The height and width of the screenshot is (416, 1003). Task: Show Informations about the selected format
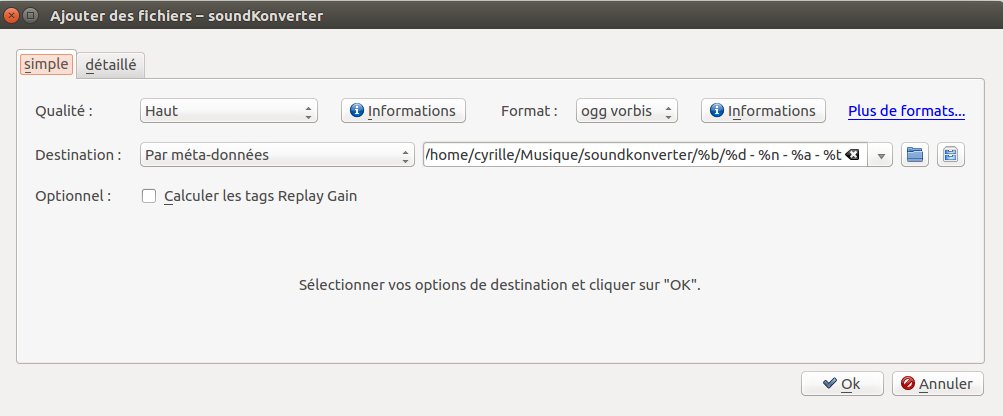tap(763, 111)
